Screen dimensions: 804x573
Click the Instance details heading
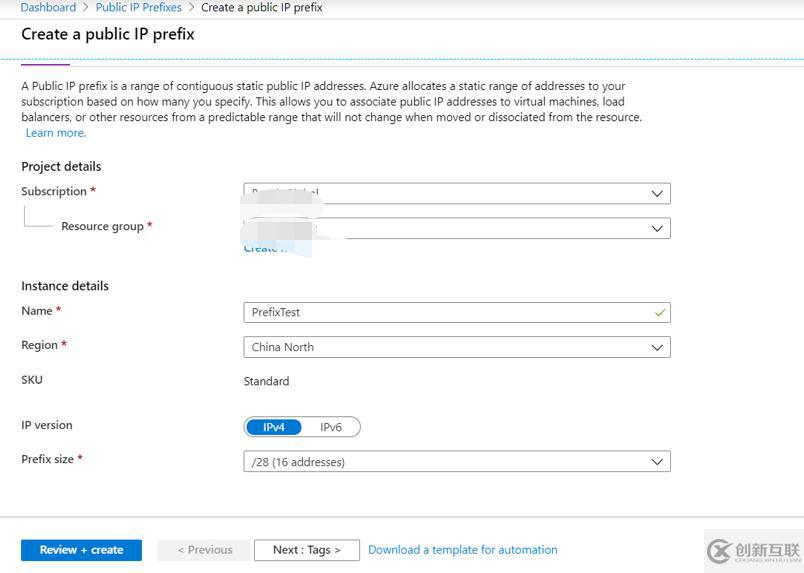tap(65, 286)
